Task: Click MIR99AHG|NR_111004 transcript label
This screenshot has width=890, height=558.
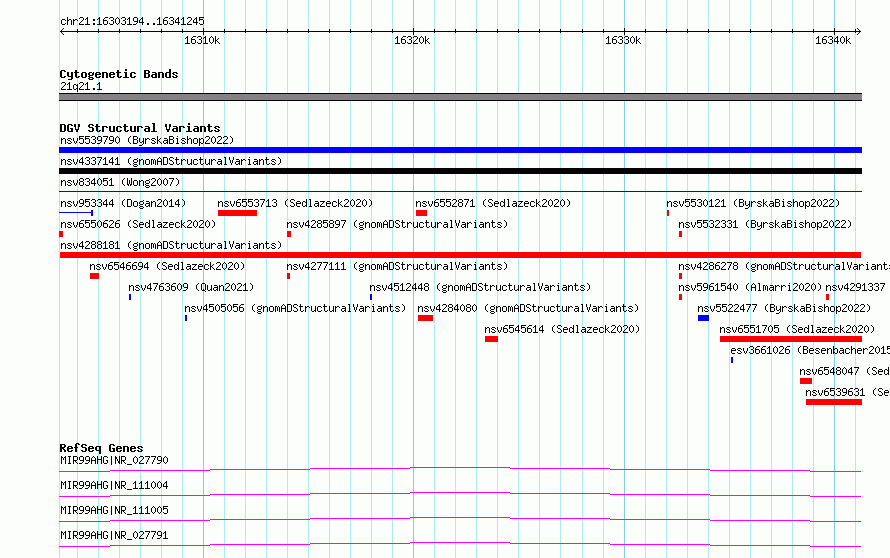Action: point(114,485)
